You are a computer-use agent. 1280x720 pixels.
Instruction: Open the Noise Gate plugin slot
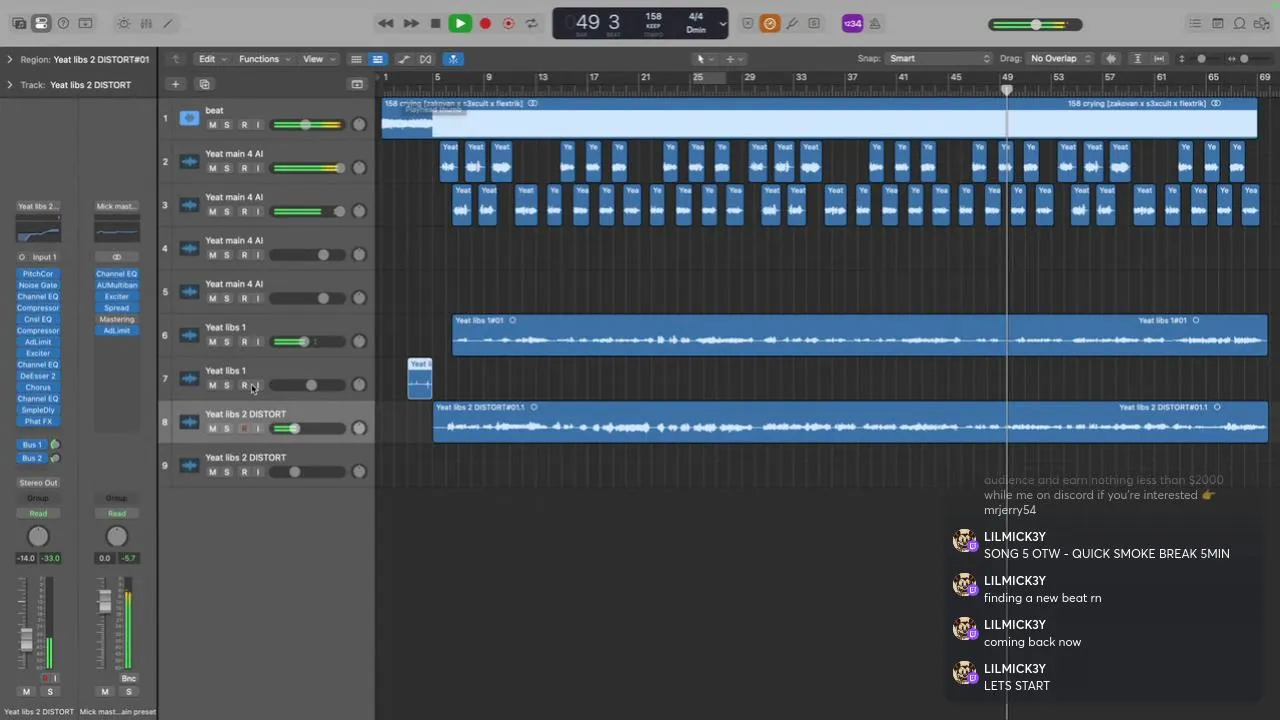(38, 285)
